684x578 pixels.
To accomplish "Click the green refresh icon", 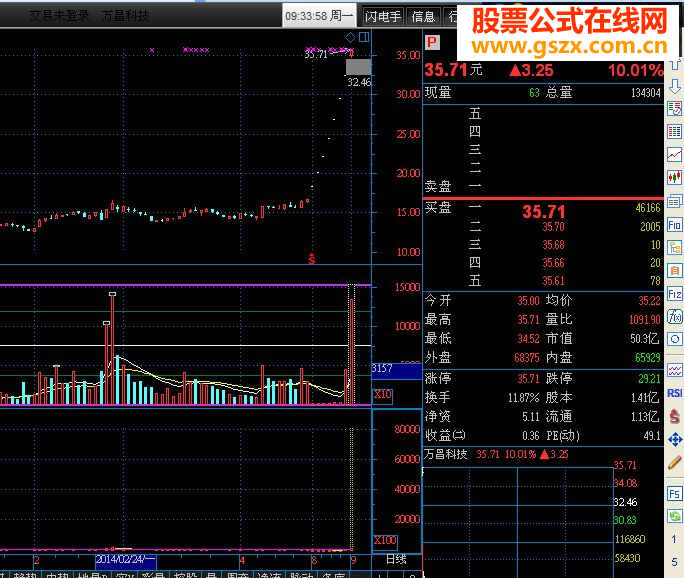I will [675, 516].
